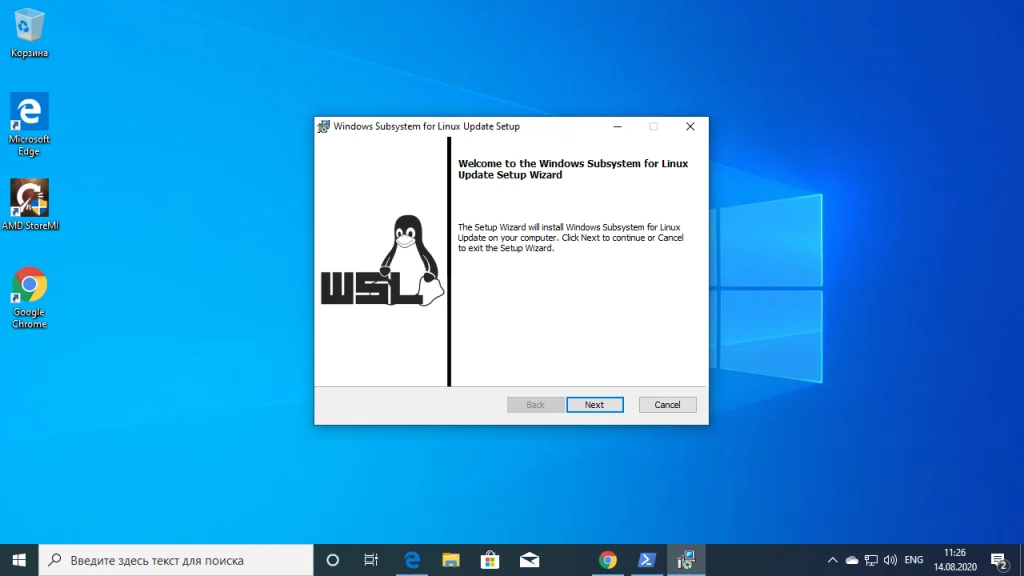Open the Windows Start menu
The height and width of the screenshot is (576, 1024).
[x=19, y=560]
